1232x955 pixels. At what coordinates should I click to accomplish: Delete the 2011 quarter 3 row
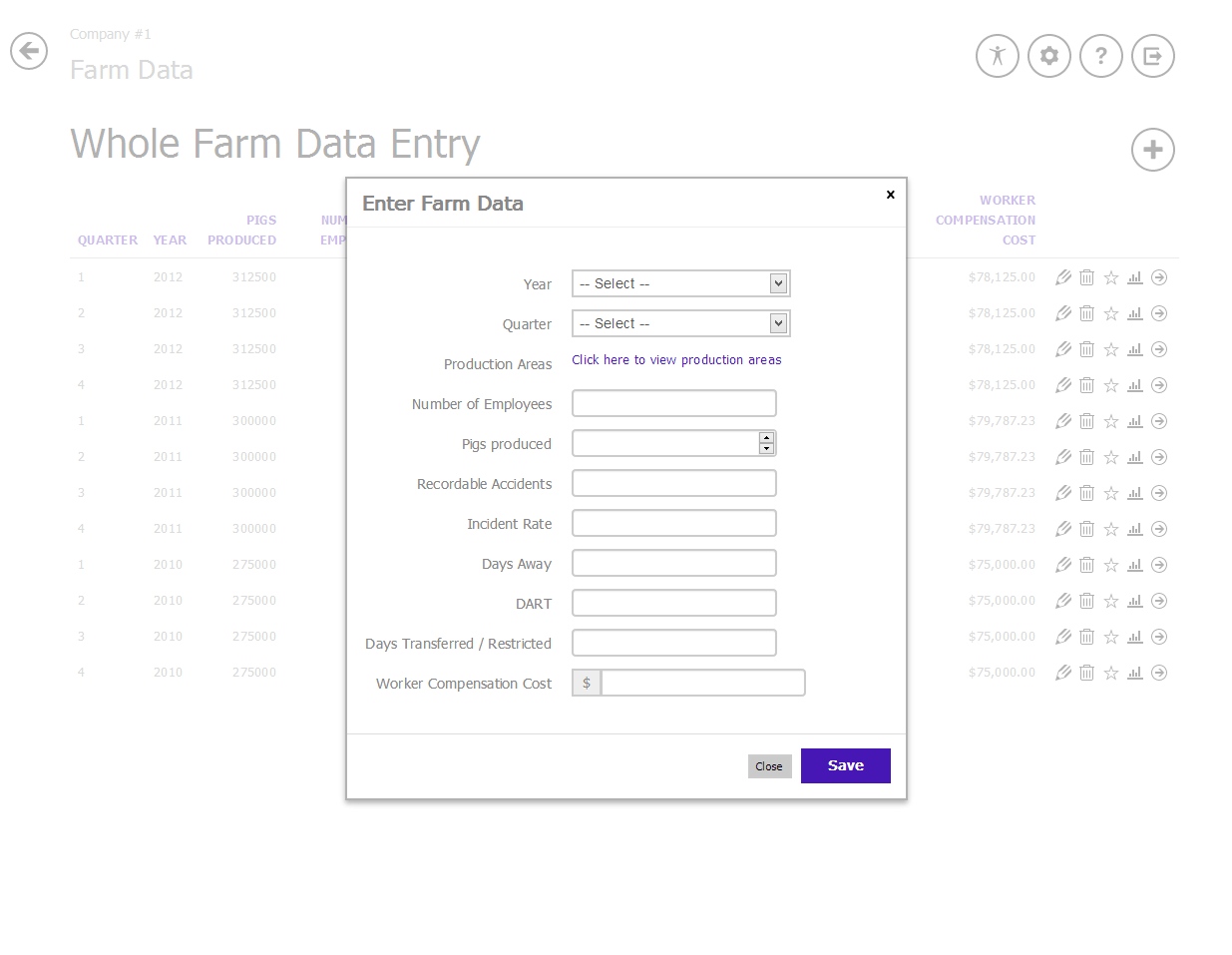click(1087, 493)
